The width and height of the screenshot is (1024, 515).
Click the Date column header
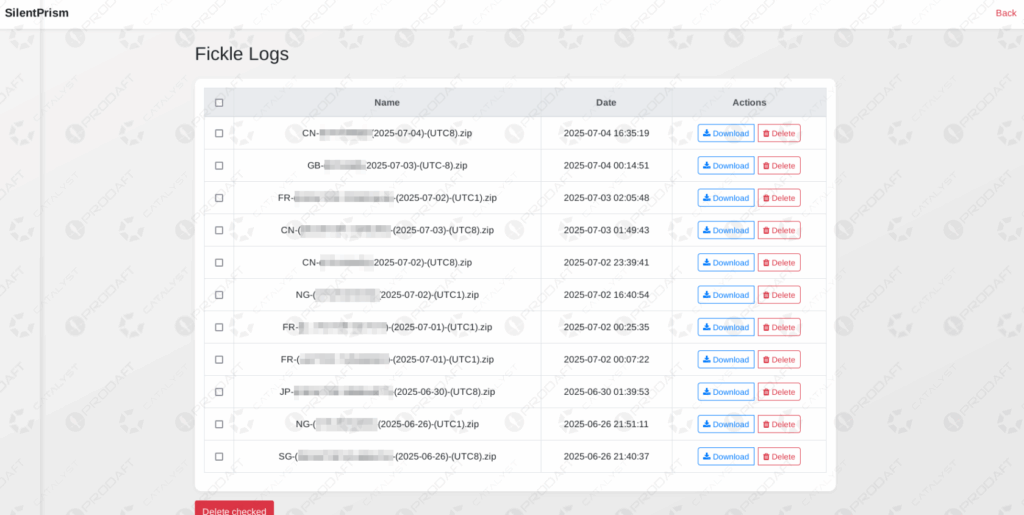pyautogui.click(x=606, y=102)
